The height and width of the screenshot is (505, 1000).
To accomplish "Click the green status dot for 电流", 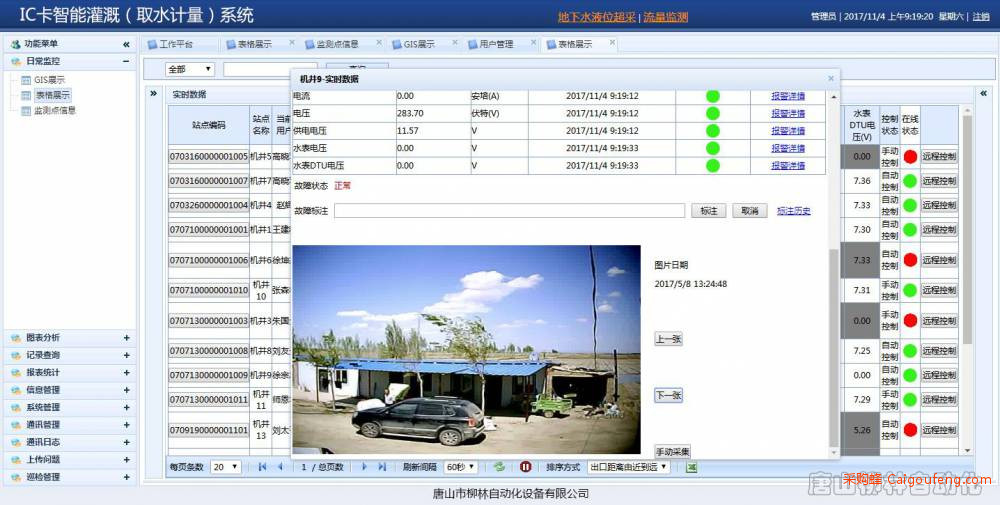I will (712, 96).
